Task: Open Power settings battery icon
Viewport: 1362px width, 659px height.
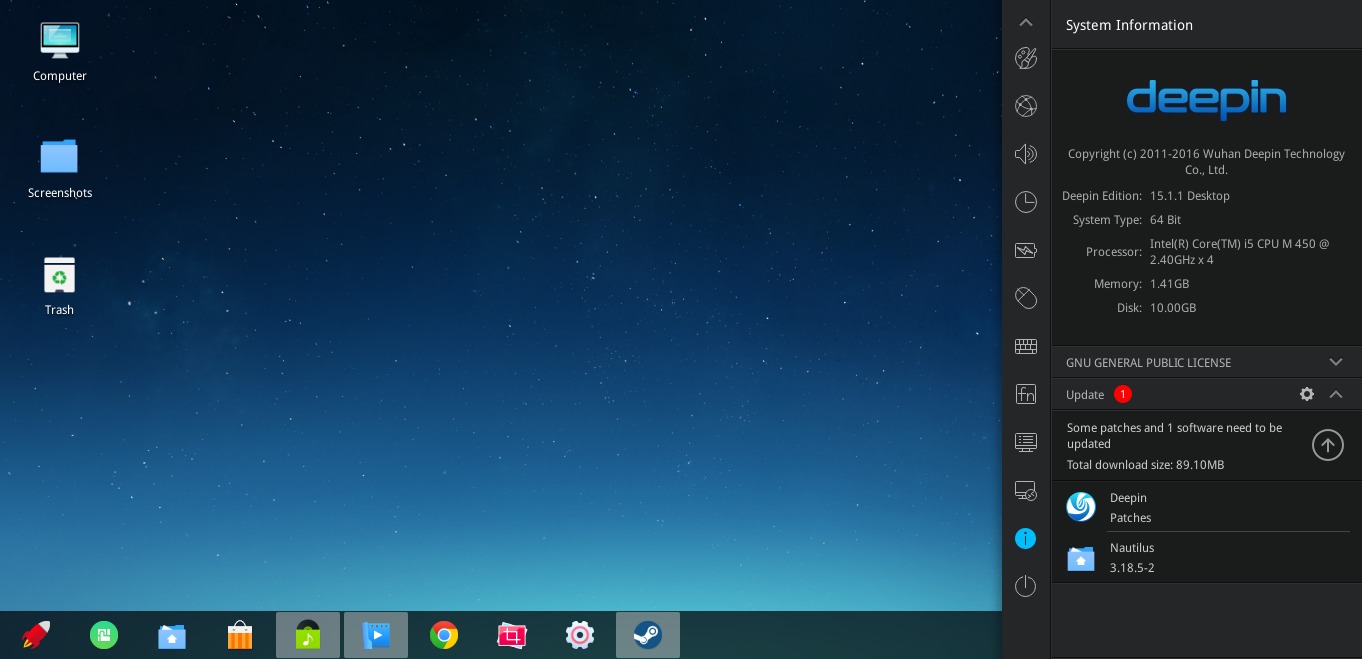Action: [1025, 250]
